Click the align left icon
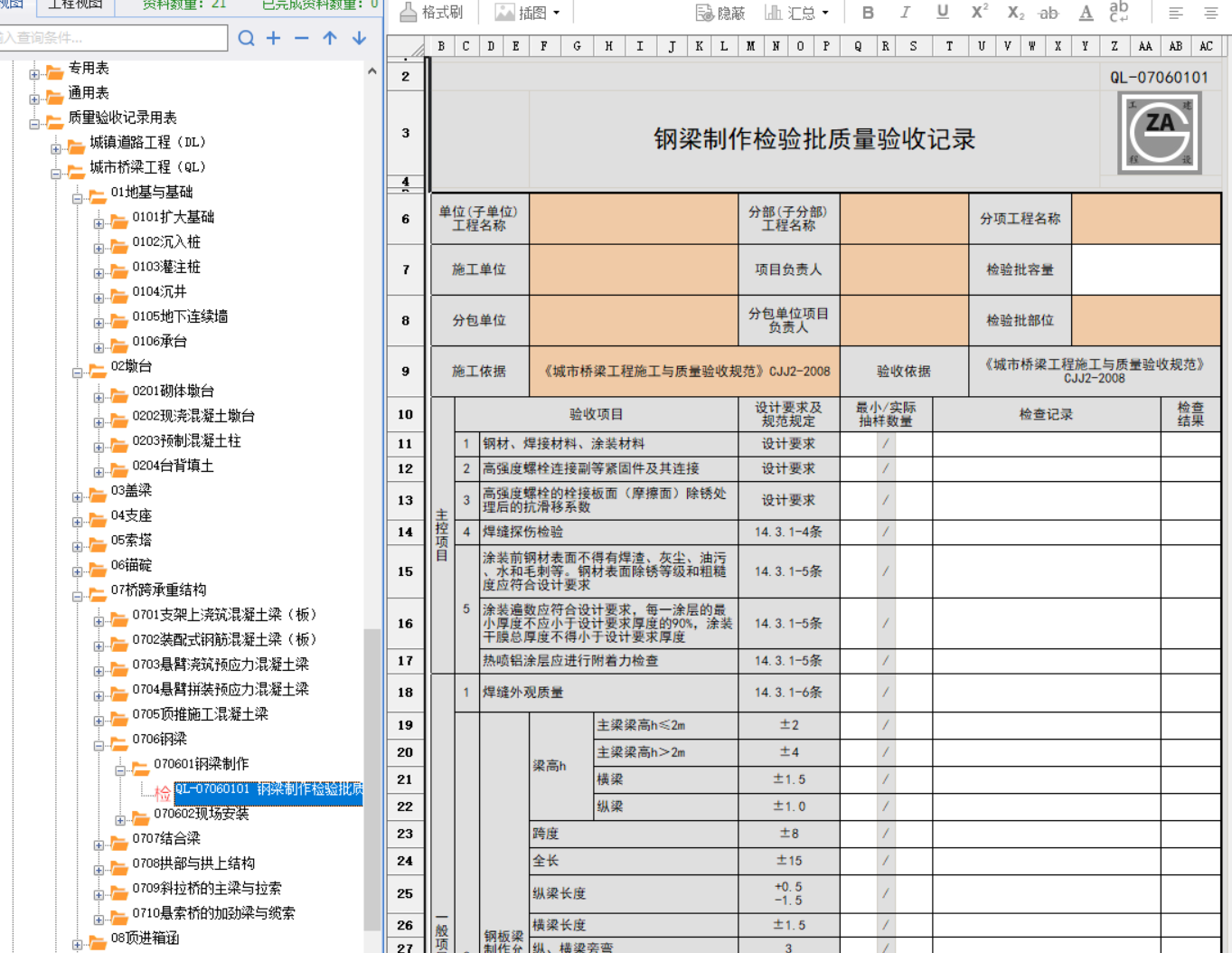Image resolution: width=1232 pixels, height=953 pixels. (x=1176, y=13)
